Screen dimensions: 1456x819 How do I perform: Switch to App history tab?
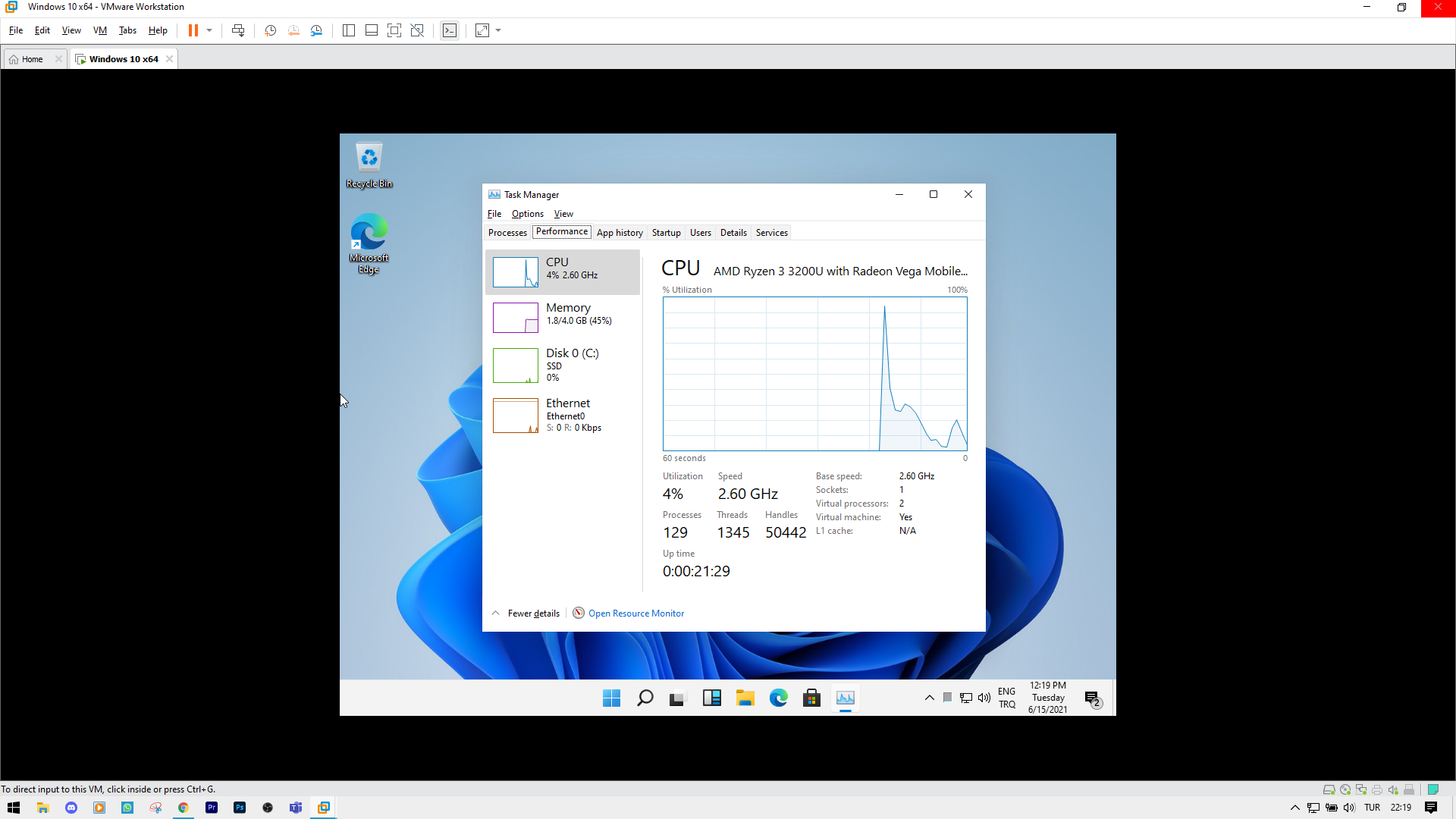620,233
